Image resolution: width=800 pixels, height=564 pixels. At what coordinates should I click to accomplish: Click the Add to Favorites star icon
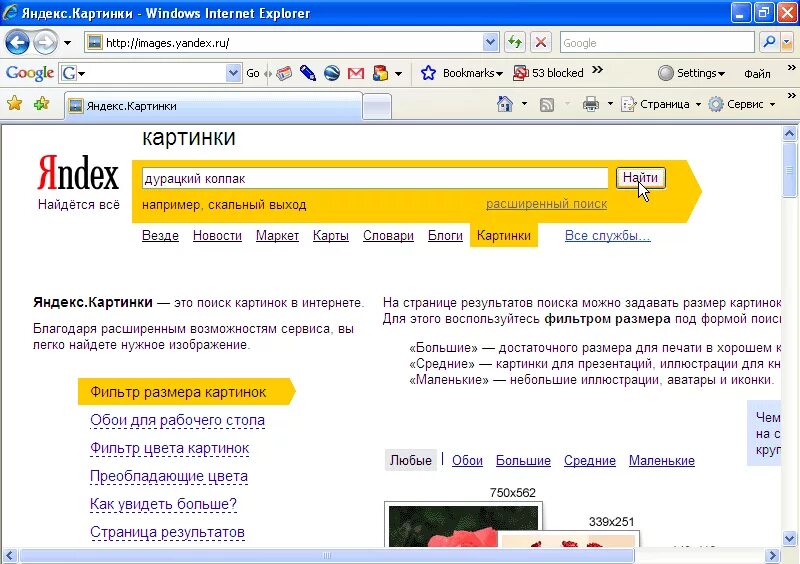[41, 104]
